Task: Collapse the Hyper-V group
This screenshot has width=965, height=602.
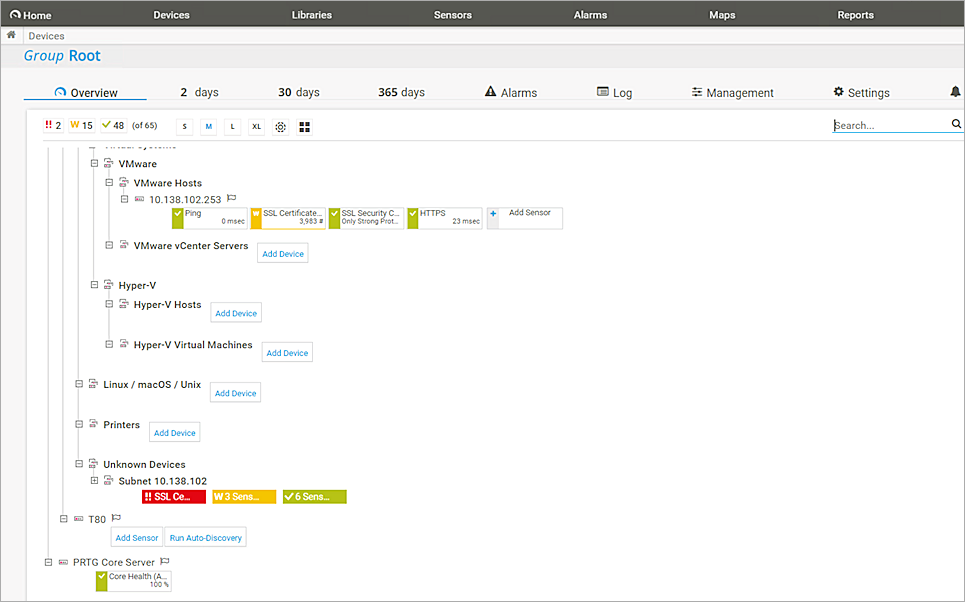Action: (94, 285)
